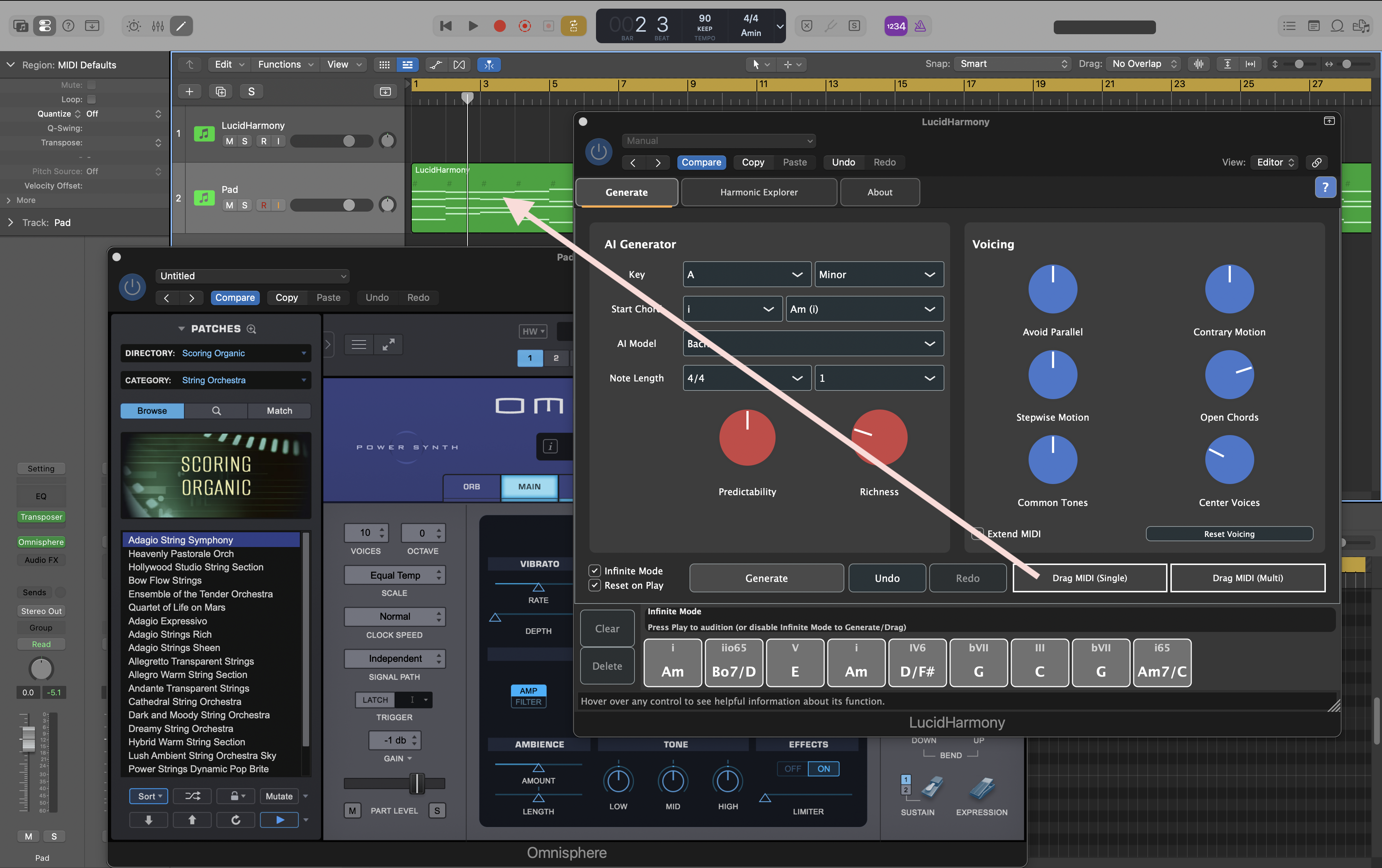Open the Start Chord Am (i) dropdown
1382x868 pixels.
[864, 309]
